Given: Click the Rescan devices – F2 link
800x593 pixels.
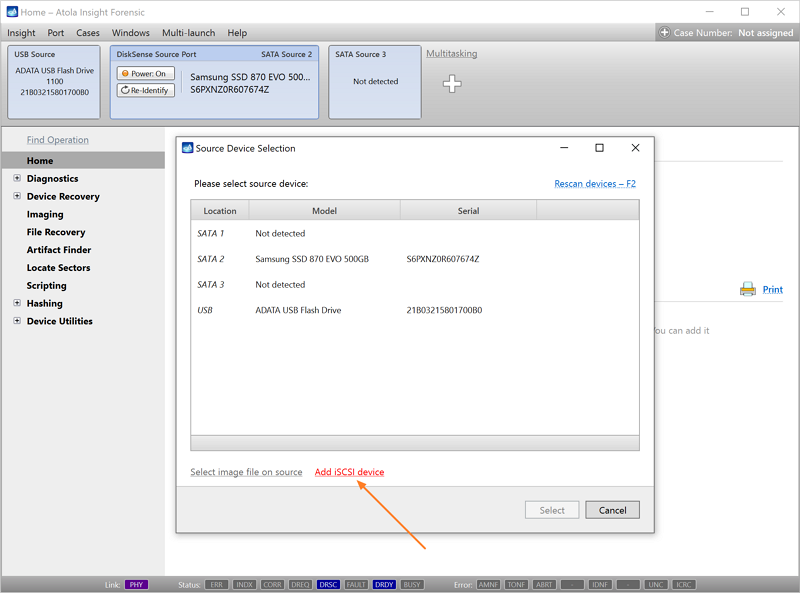Looking at the screenshot, I should (x=595, y=184).
